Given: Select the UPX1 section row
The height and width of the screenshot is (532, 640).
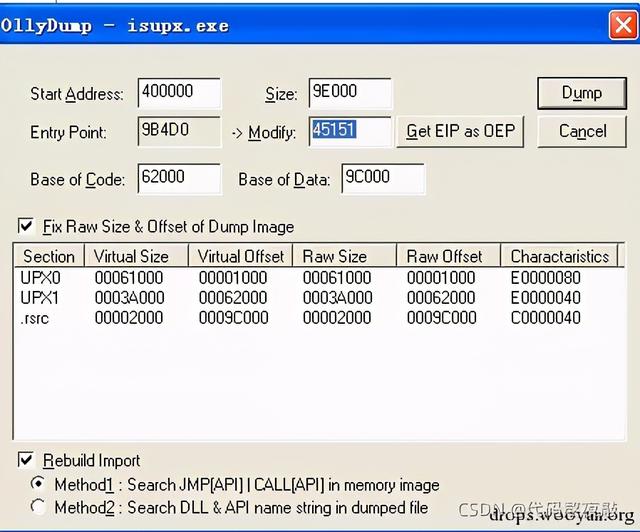Looking at the screenshot, I should pyautogui.click(x=318, y=298).
